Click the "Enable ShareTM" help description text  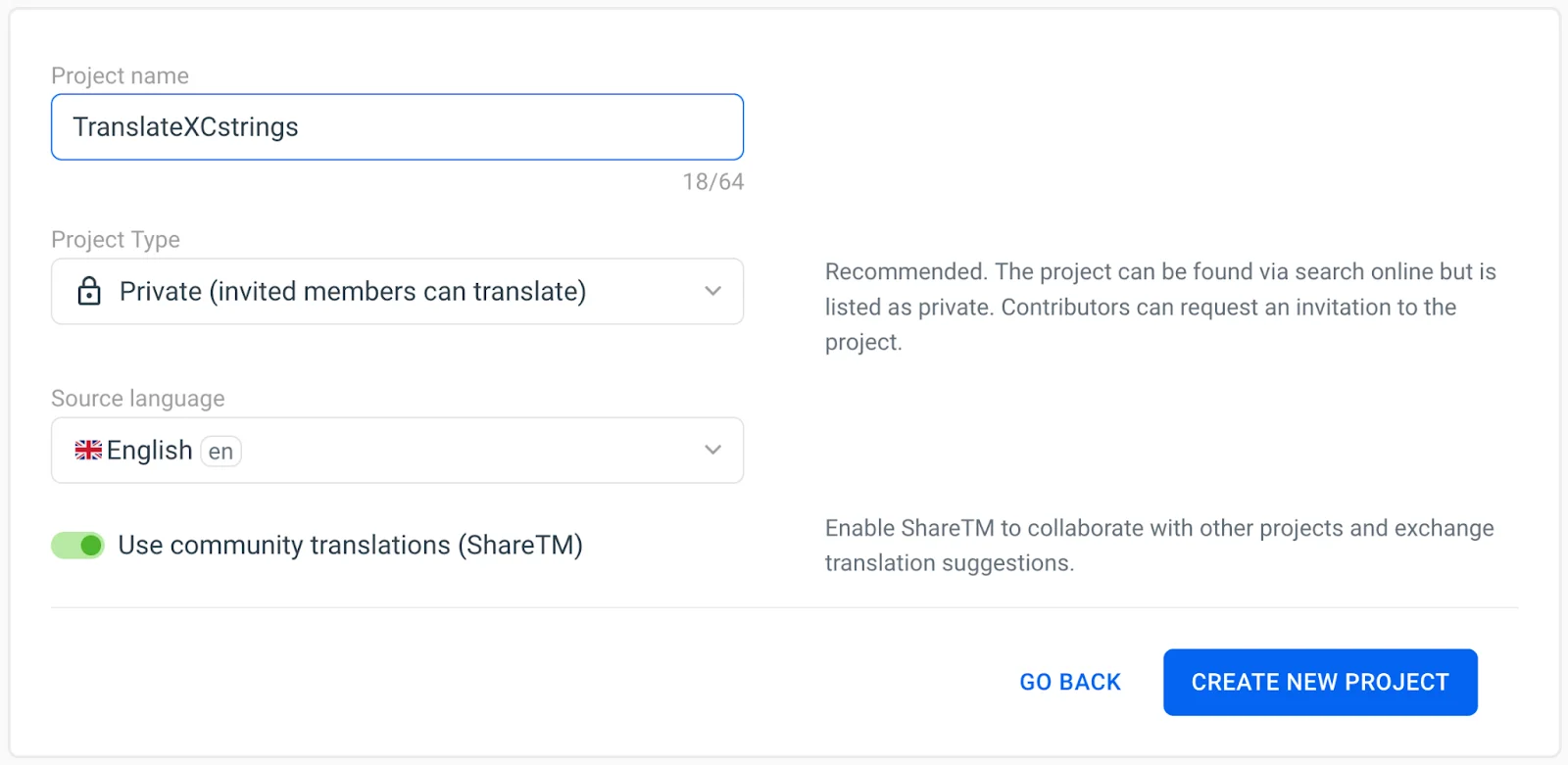pyautogui.click(x=1158, y=546)
